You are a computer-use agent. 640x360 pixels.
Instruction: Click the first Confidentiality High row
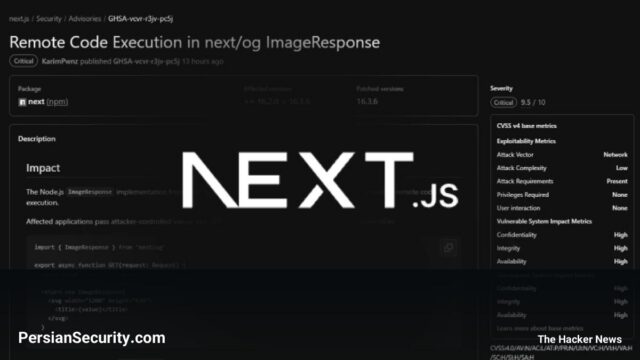(x=562, y=235)
